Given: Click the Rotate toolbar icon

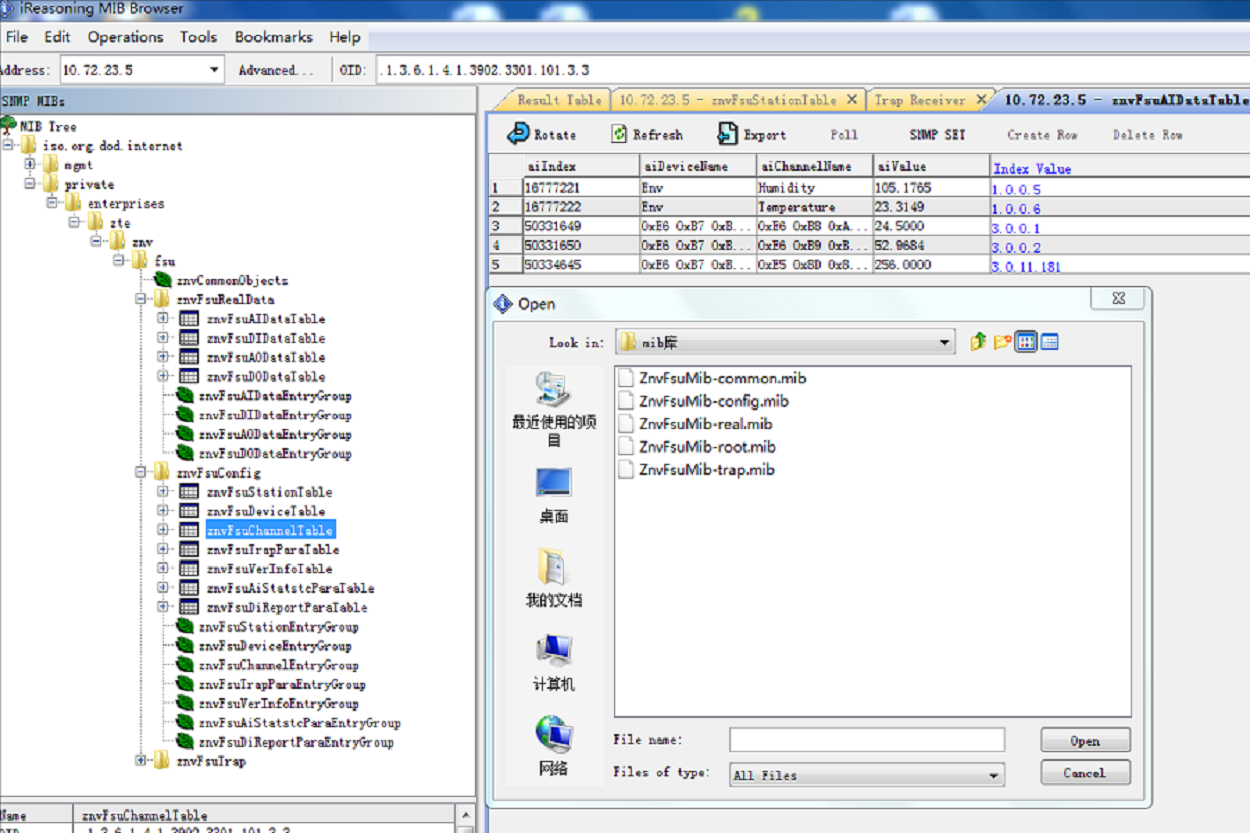Looking at the screenshot, I should click(x=518, y=134).
